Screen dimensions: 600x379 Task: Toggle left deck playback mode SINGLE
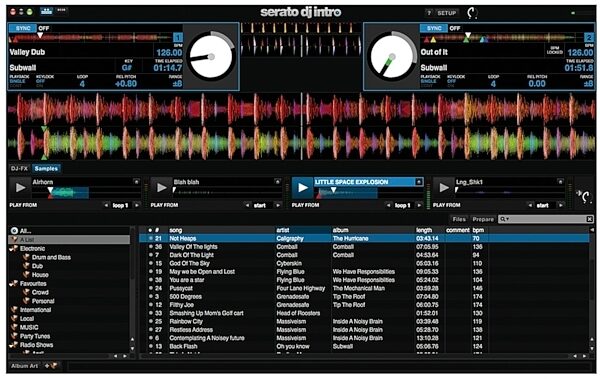17,81
